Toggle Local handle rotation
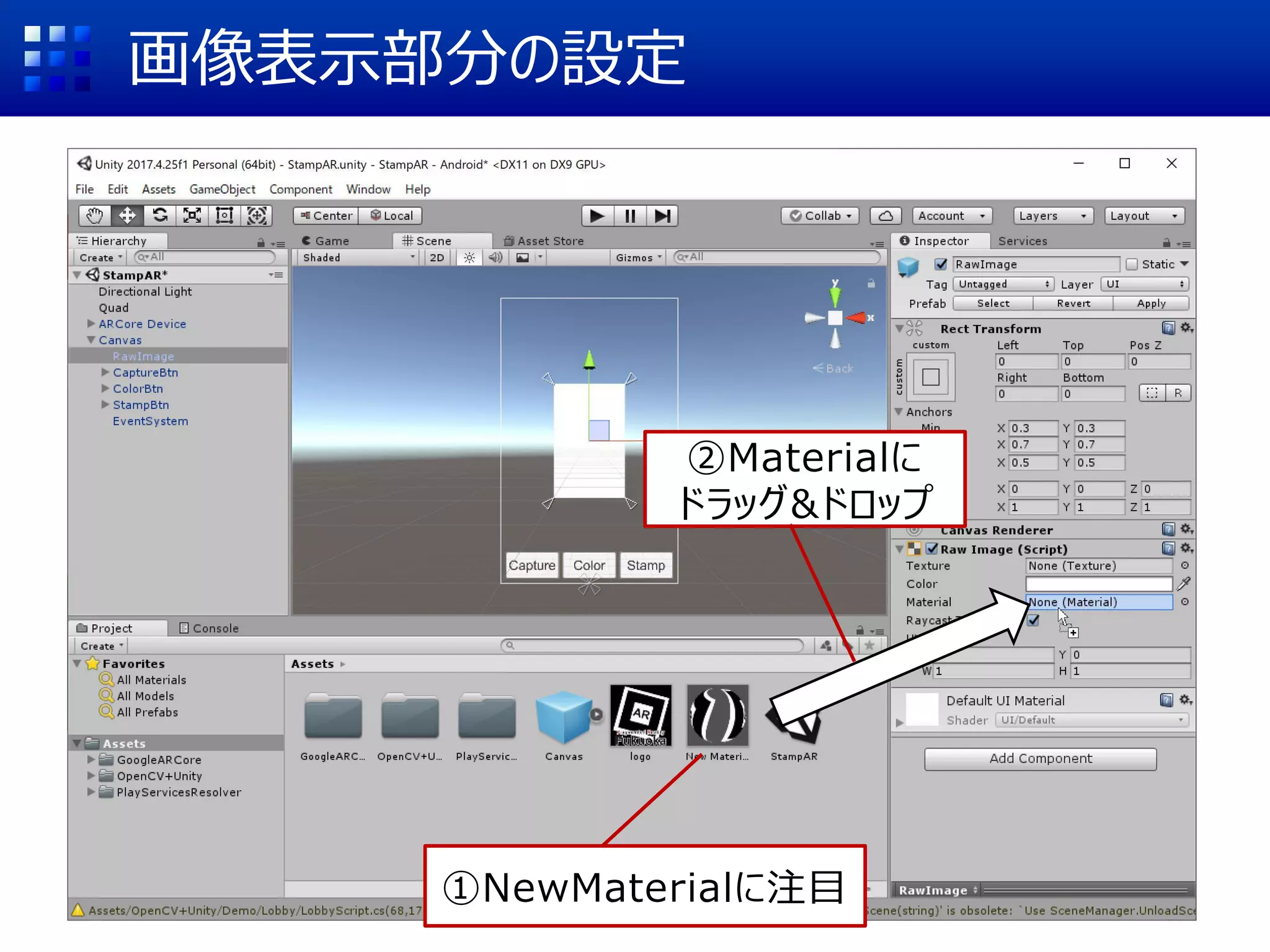This screenshot has height=952, width=1270. [x=391, y=216]
